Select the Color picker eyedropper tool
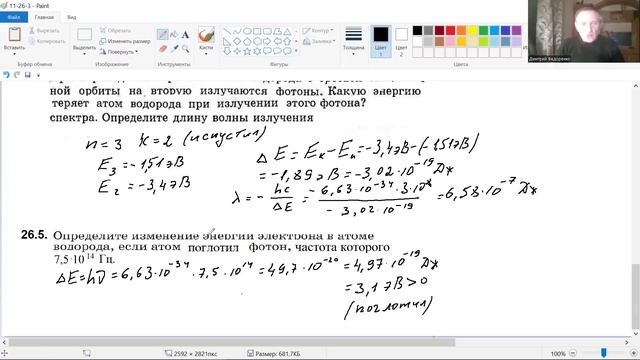Screen dimensions: 640x360 point(174,49)
